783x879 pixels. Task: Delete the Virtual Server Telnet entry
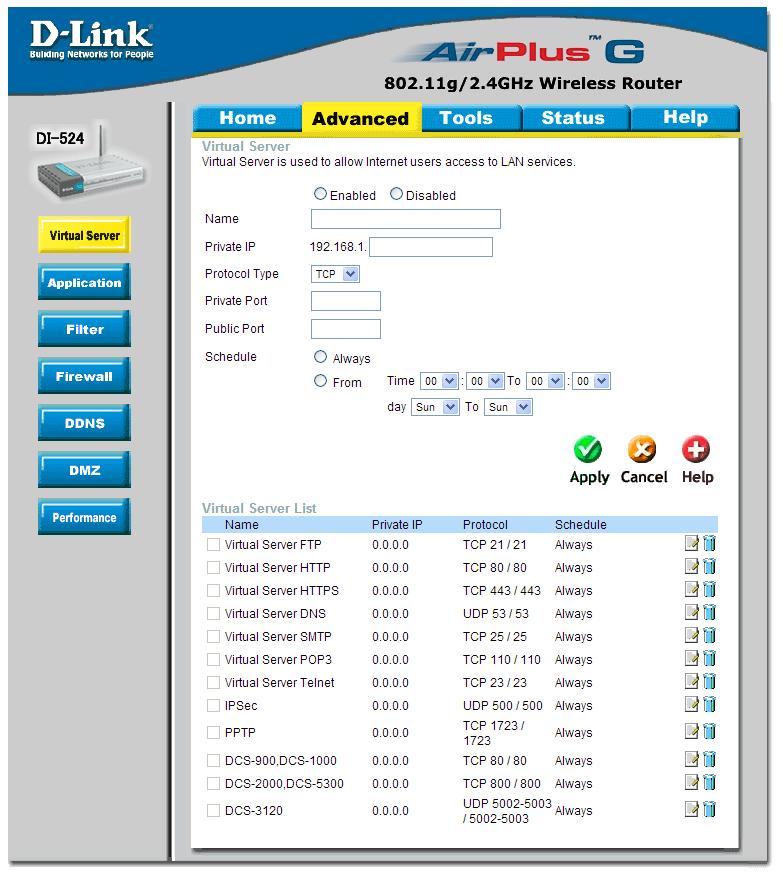tap(709, 682)
